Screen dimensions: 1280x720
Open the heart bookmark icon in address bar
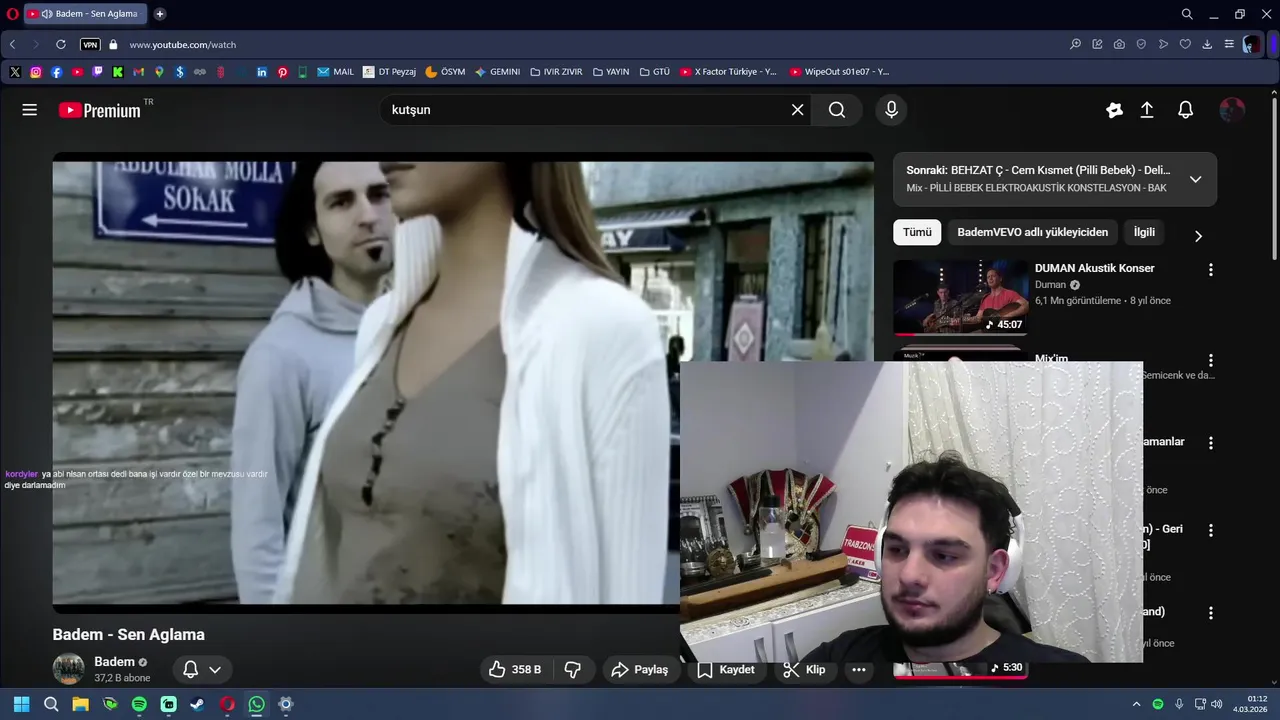coord(1185,45)
